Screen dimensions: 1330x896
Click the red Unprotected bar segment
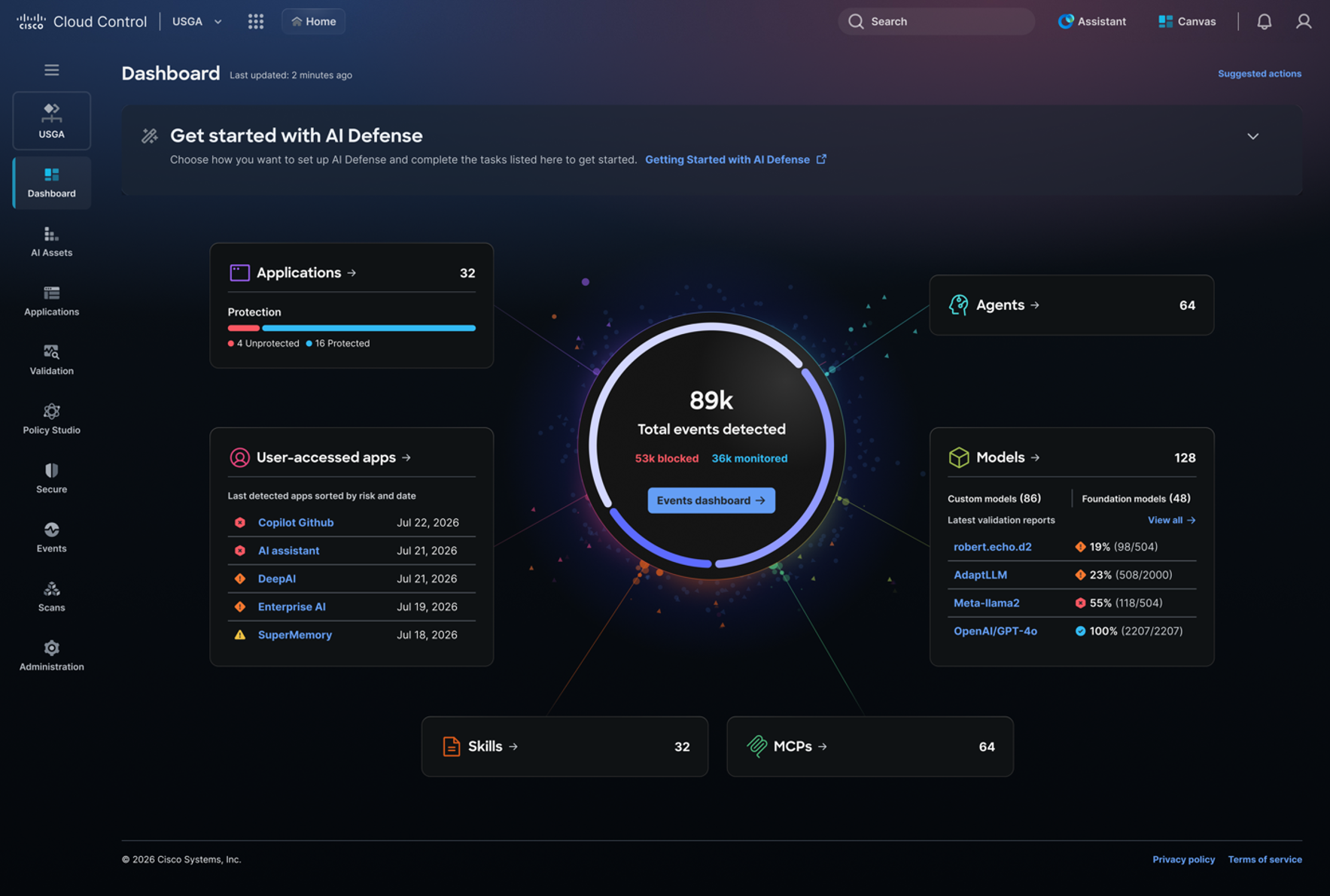point(243,328)
